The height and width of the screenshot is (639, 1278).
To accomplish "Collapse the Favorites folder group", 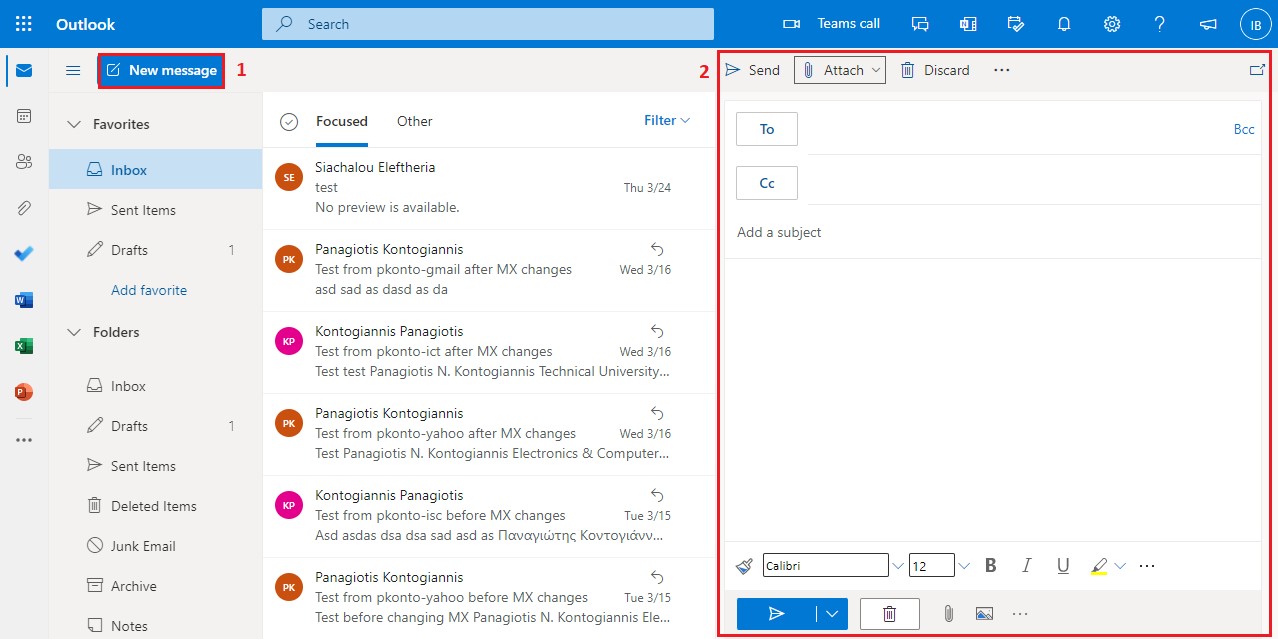I will pos(73,125).
